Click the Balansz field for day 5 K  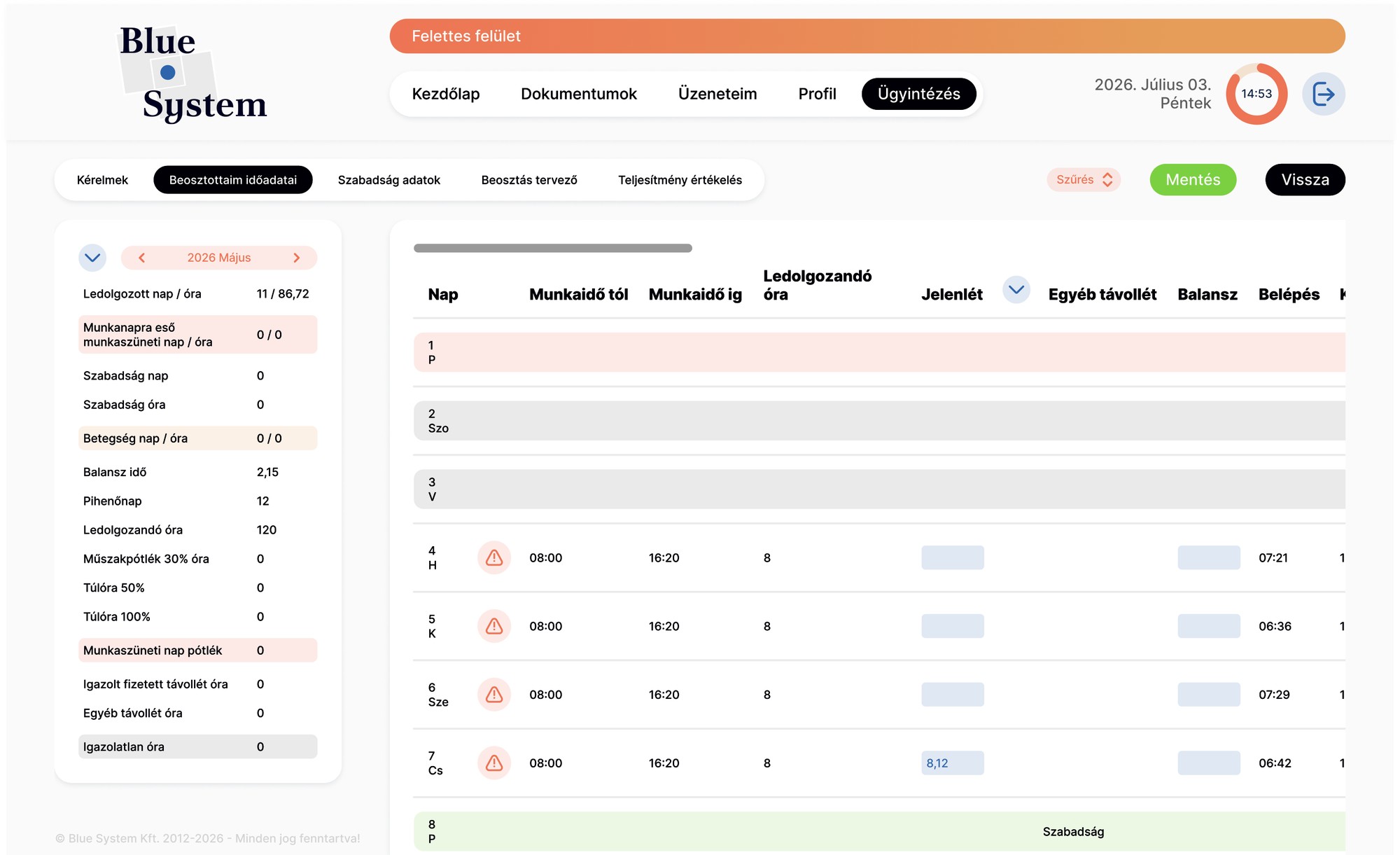click(1209, 626)
